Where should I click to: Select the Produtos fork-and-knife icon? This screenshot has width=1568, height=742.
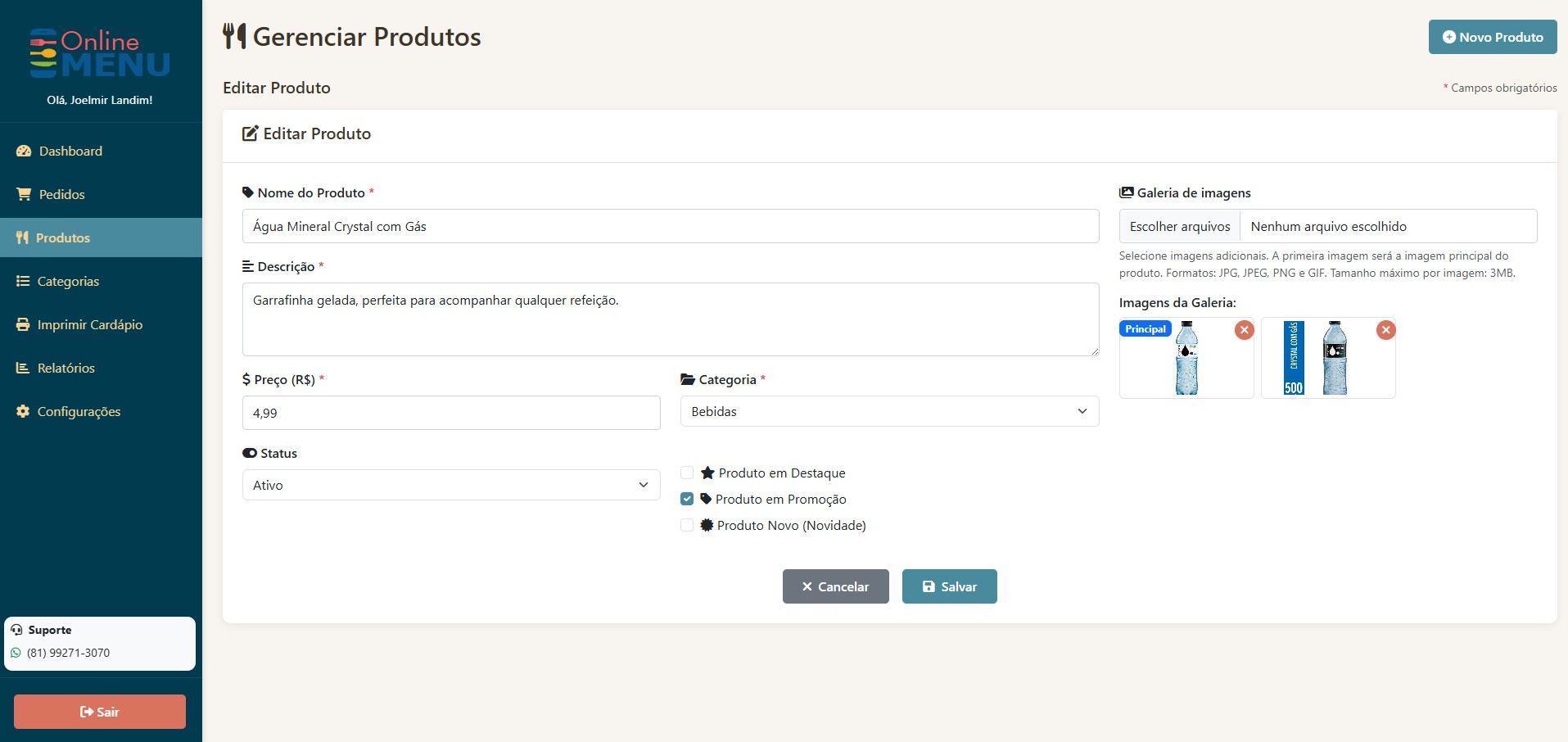pos(21,238)
